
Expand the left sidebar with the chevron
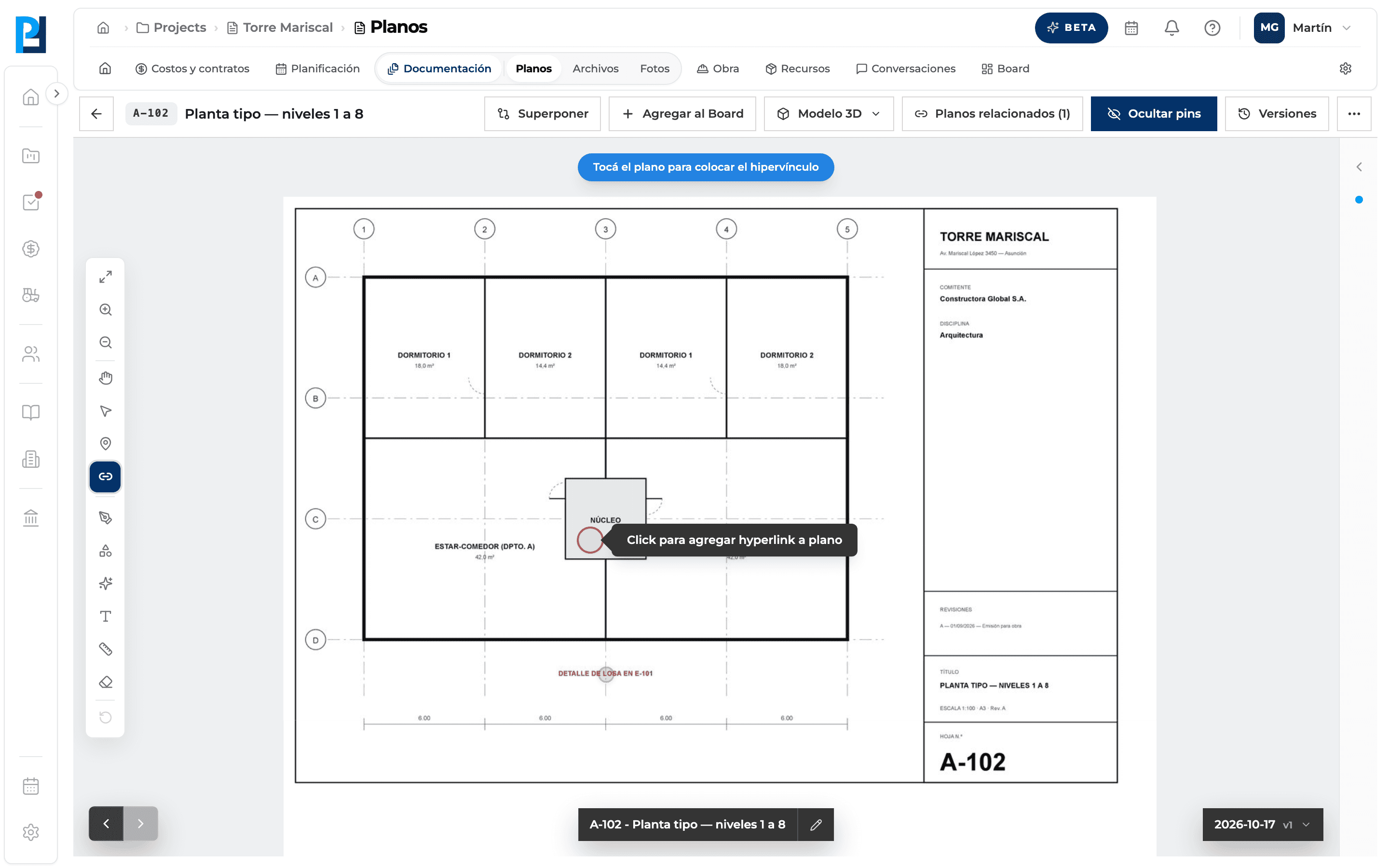coord(56,94)
